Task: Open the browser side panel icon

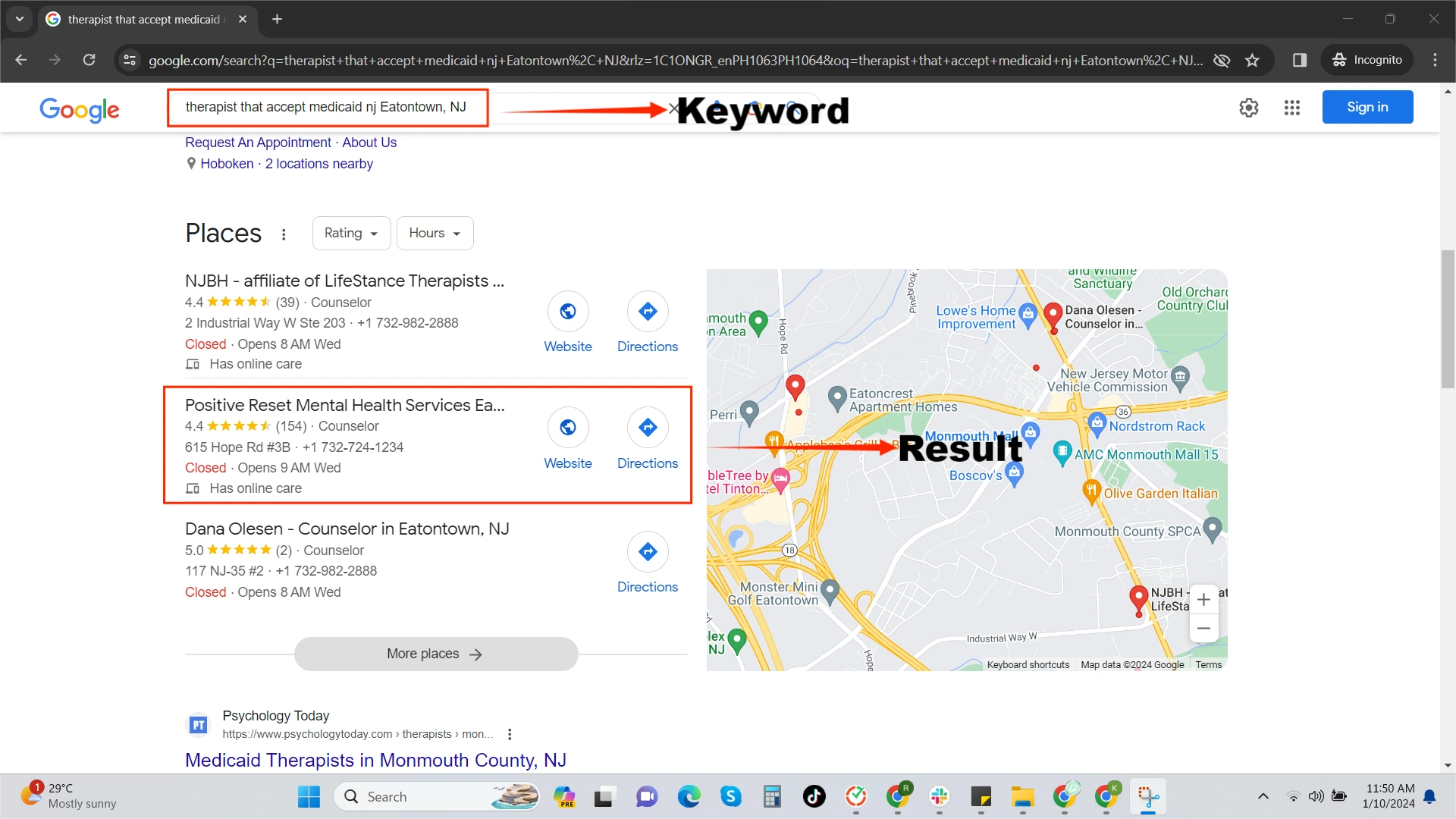Action: (1300, 60)
